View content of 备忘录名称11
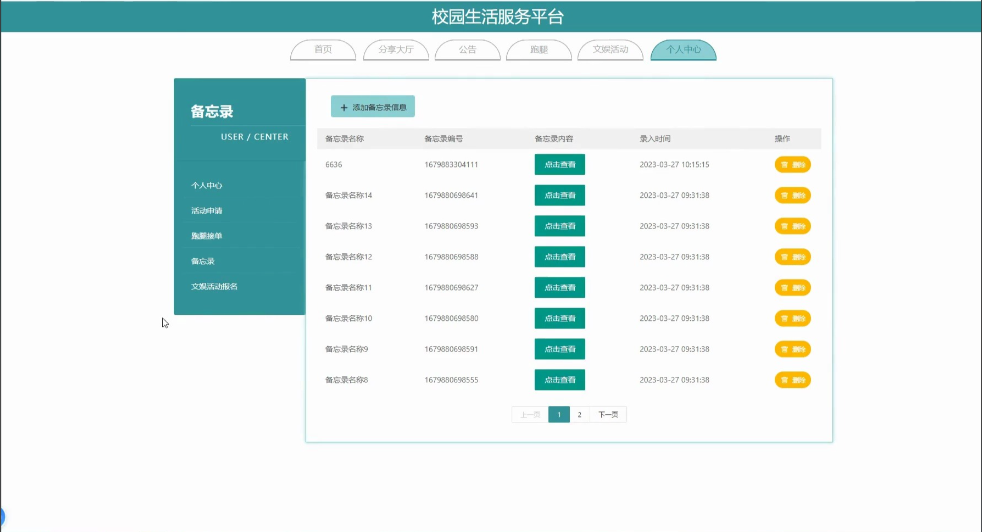 coord(559,287)
